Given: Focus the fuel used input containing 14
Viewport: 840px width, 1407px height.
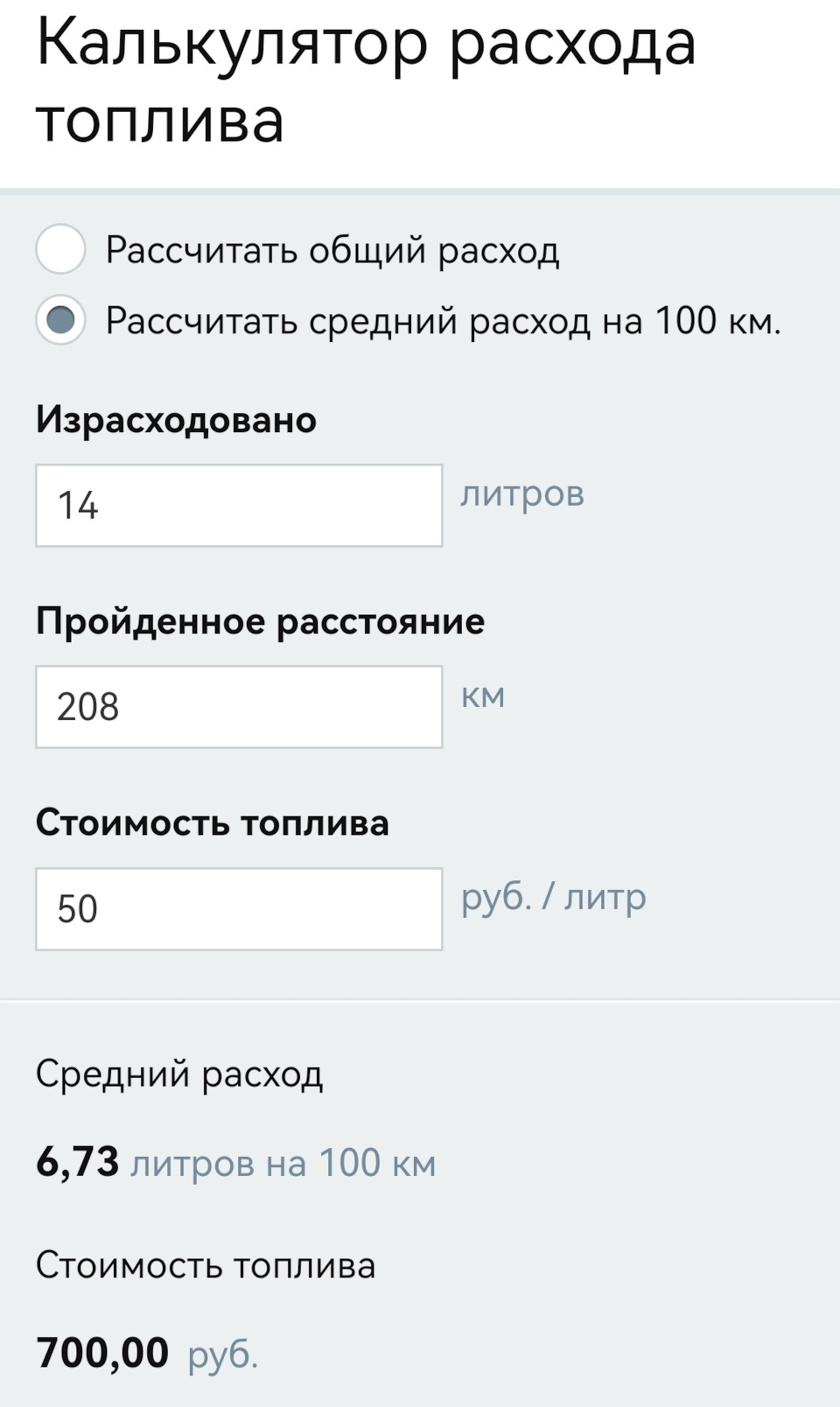Looking at the screenshot, I should (239, 506).
